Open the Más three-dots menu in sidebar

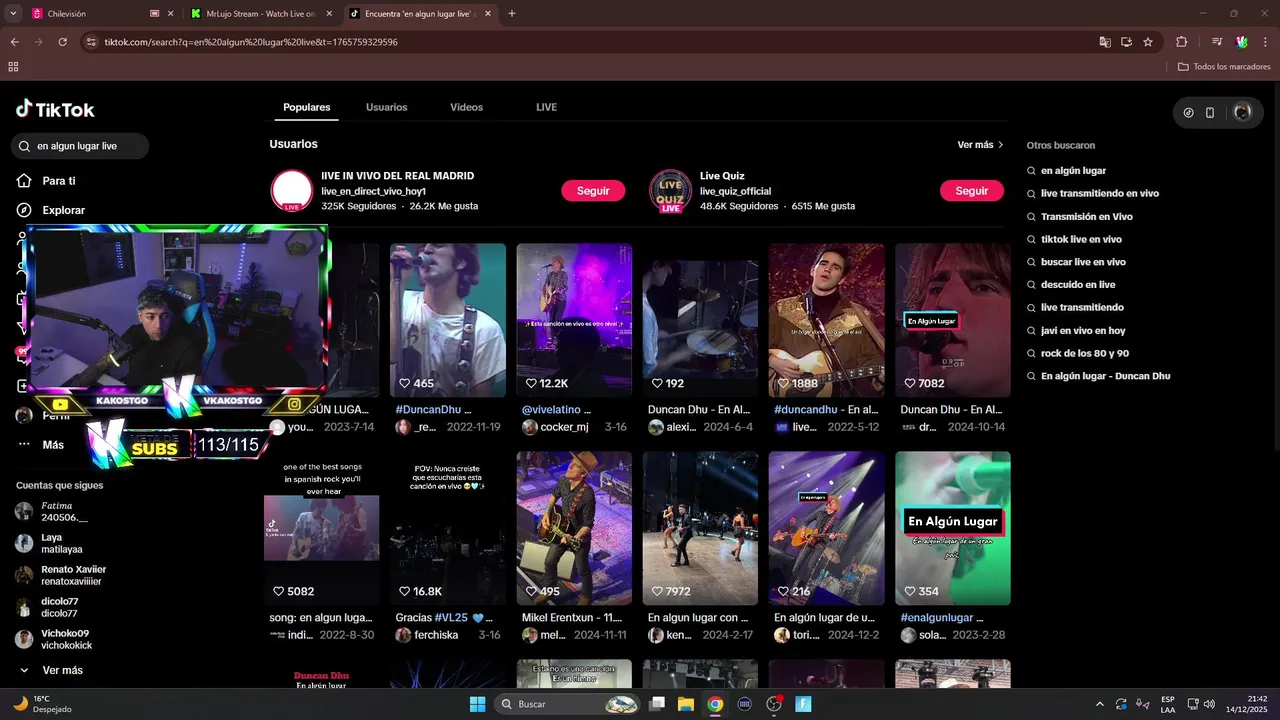[24, 445]
